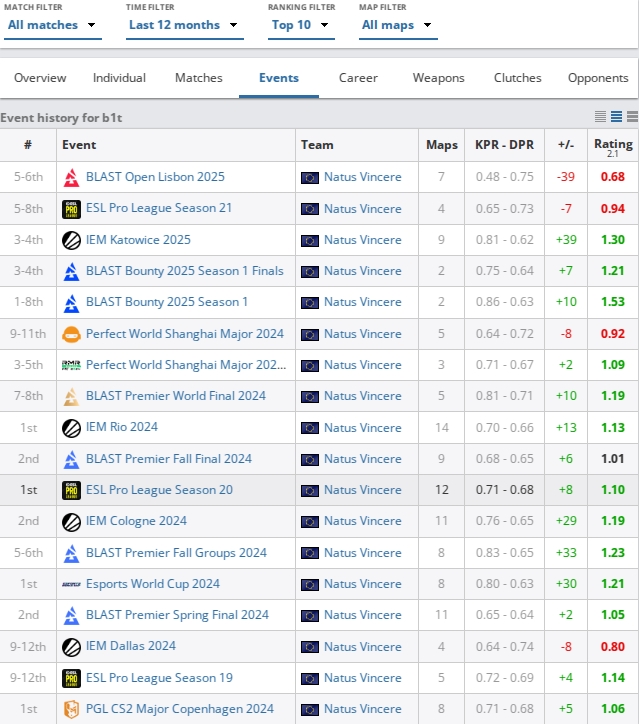Click rating value 0.68
The width and height of the screenshot is (639, 724).
tap(613, 177)
